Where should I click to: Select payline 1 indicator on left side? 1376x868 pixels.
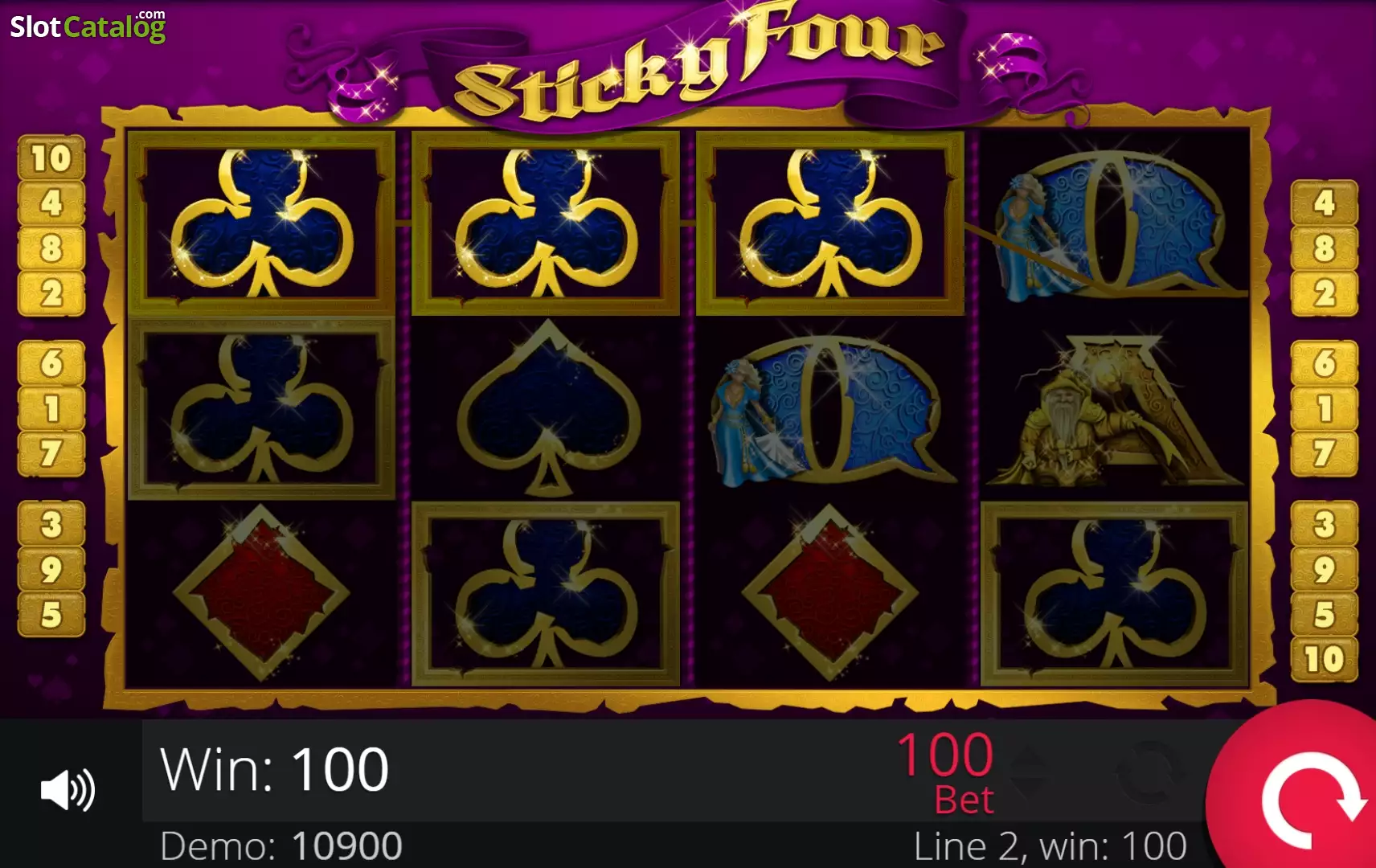[51, 408]
